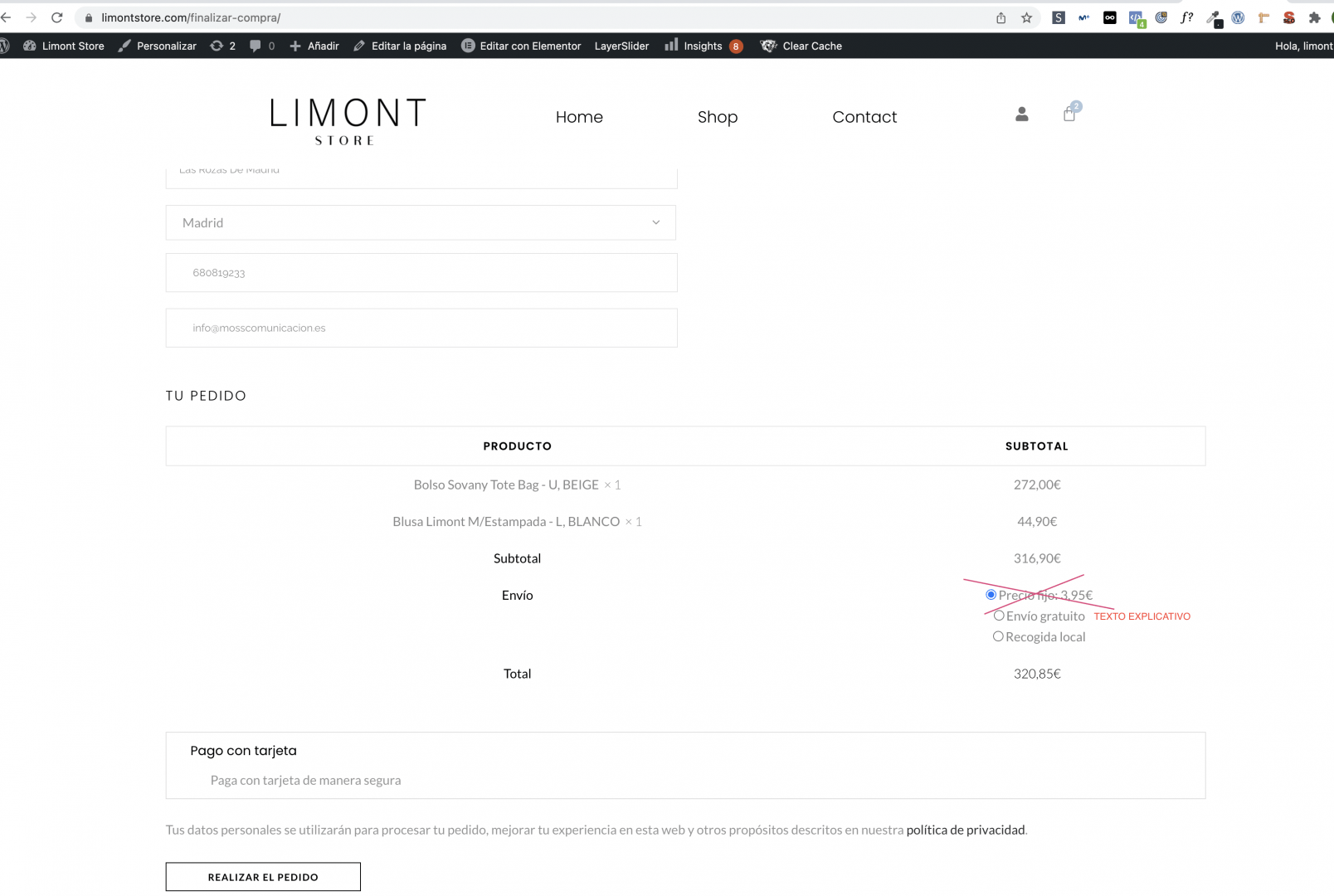Click the email field info@mosscomunicacion.es

pyautogui.click(x=421, y=328)
